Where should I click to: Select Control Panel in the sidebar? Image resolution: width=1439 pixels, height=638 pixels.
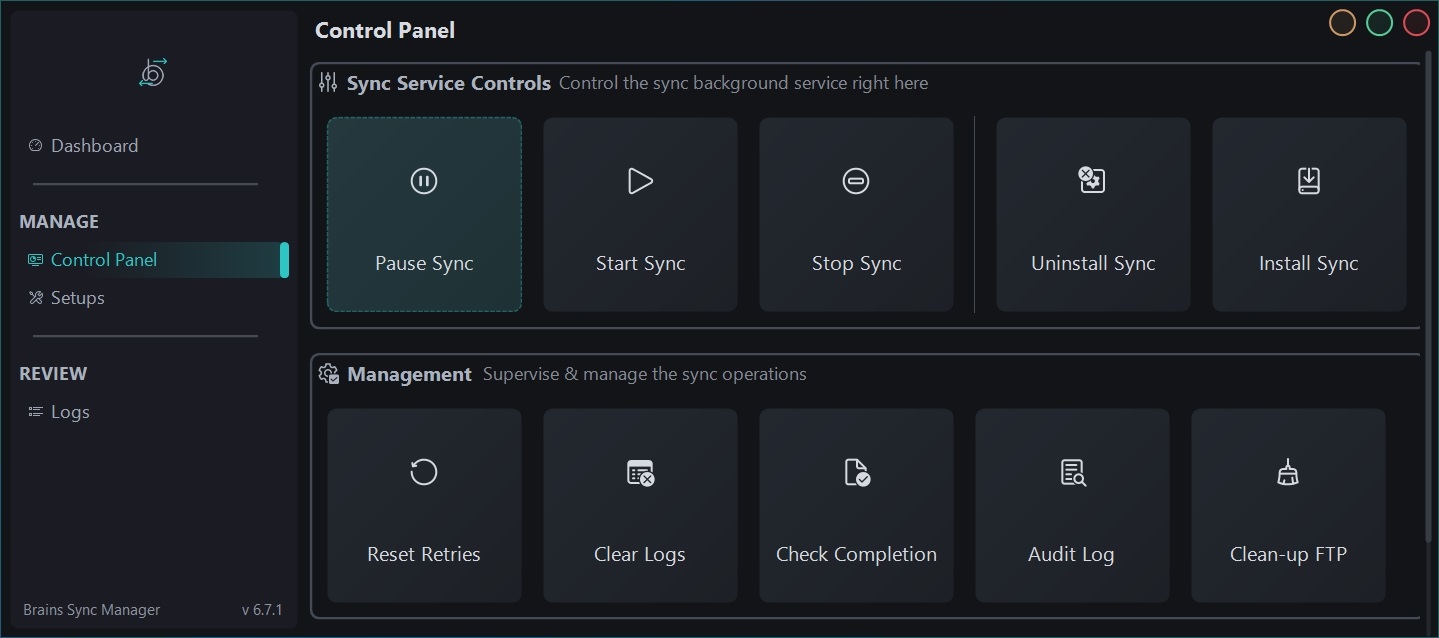point(104,260)
